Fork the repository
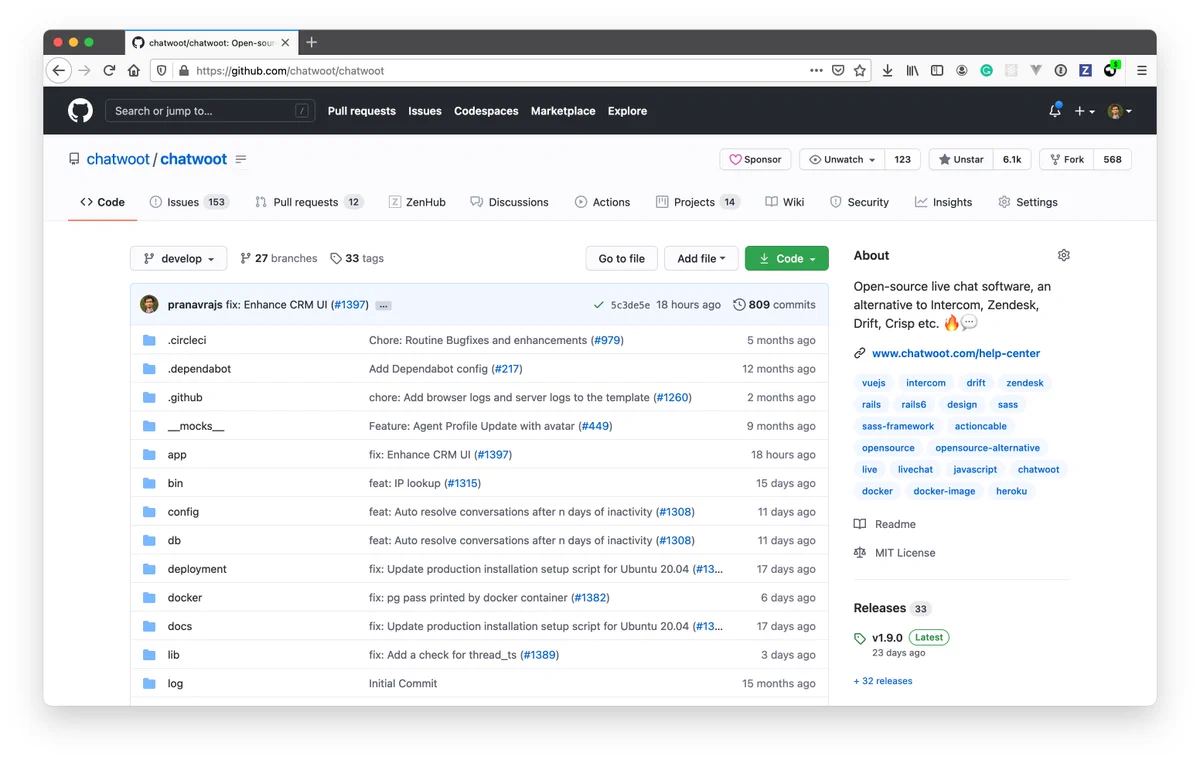Screen dimensions: 1200x763 (x=1066, y=159)
